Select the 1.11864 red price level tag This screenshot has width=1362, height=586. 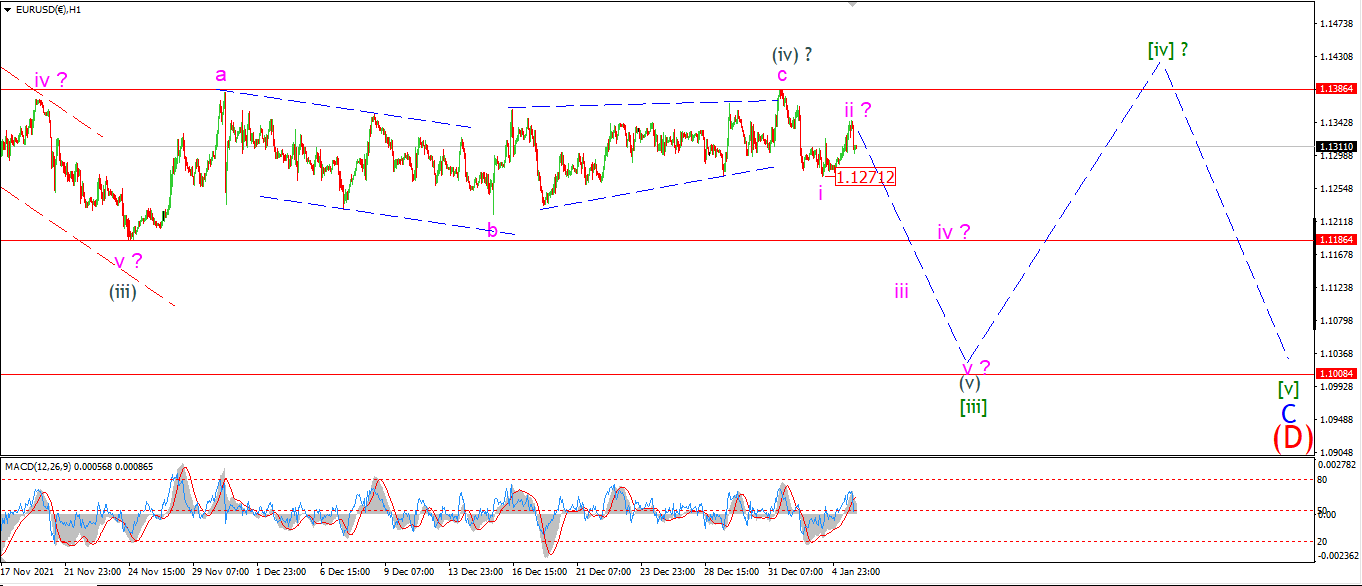(1336, 240)
